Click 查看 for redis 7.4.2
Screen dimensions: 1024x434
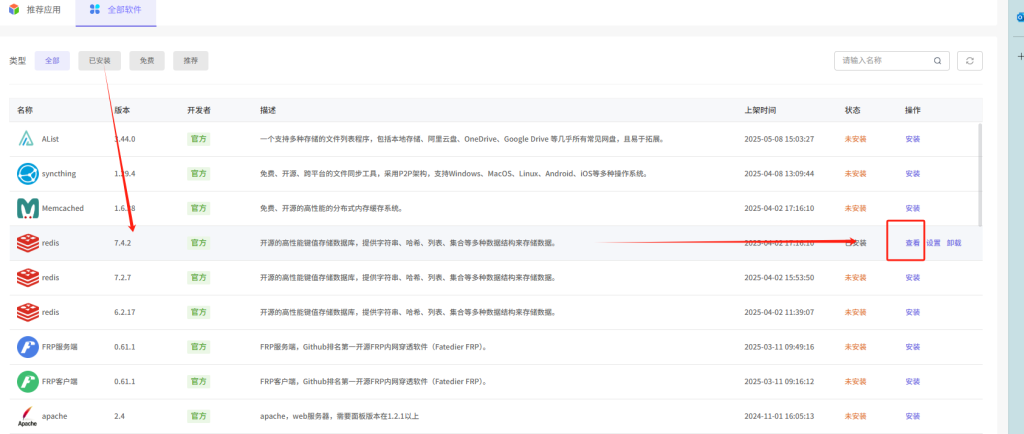[x=912, y=243]
